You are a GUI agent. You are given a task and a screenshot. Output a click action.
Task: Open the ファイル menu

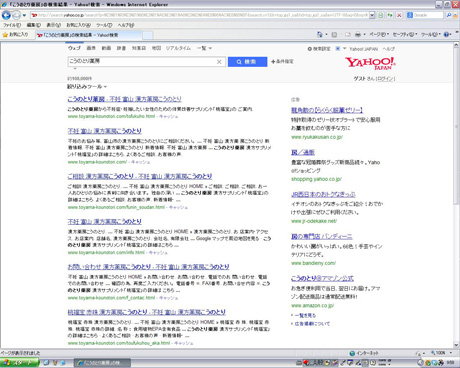click(x=12, y=25)
